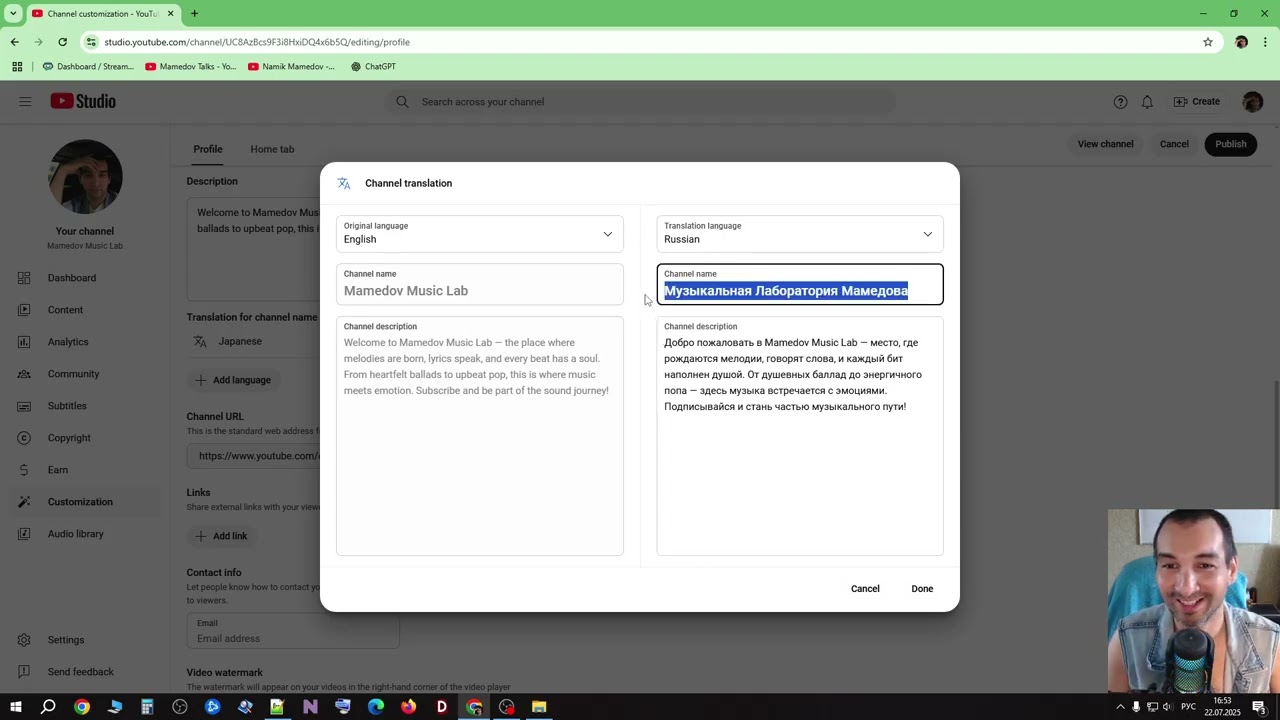Image resolution: width=1280 pixels, height=720 pixels.
Task: Click the Publish button
Action: pyautogui.click(x=1231, y=144)
